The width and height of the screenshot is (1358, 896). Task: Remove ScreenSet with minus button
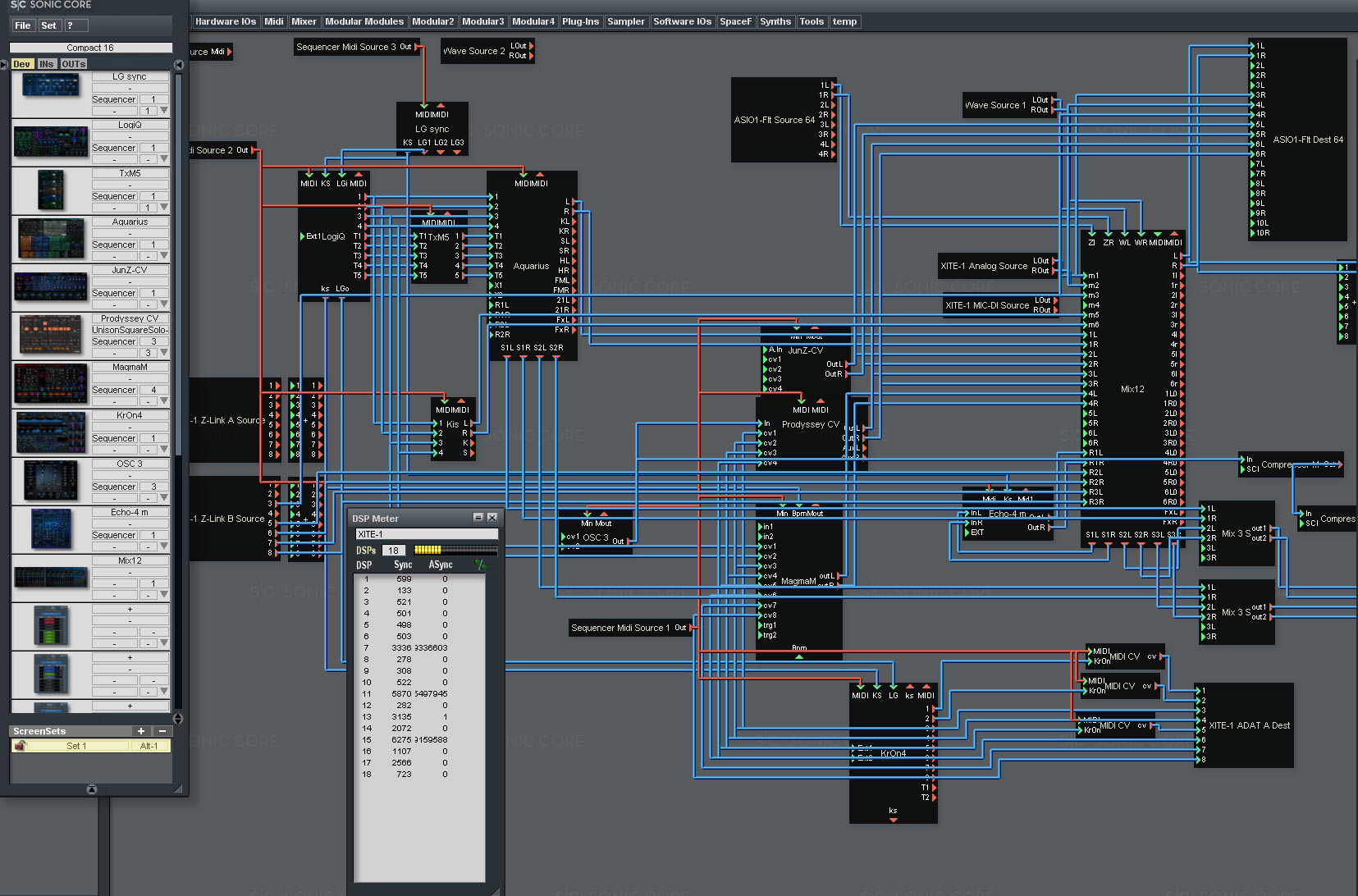(162, 731)
